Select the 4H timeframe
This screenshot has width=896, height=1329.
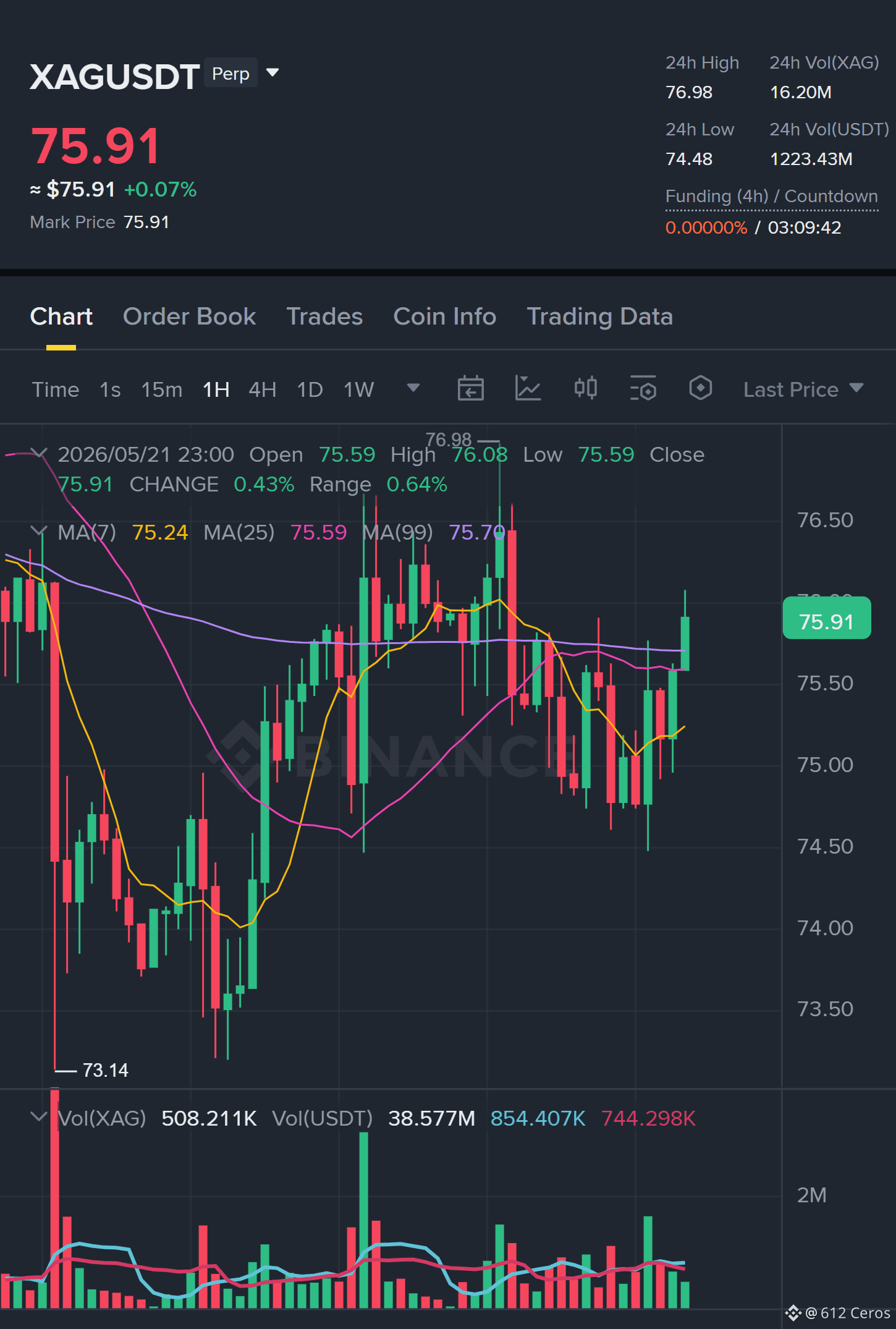262,389
